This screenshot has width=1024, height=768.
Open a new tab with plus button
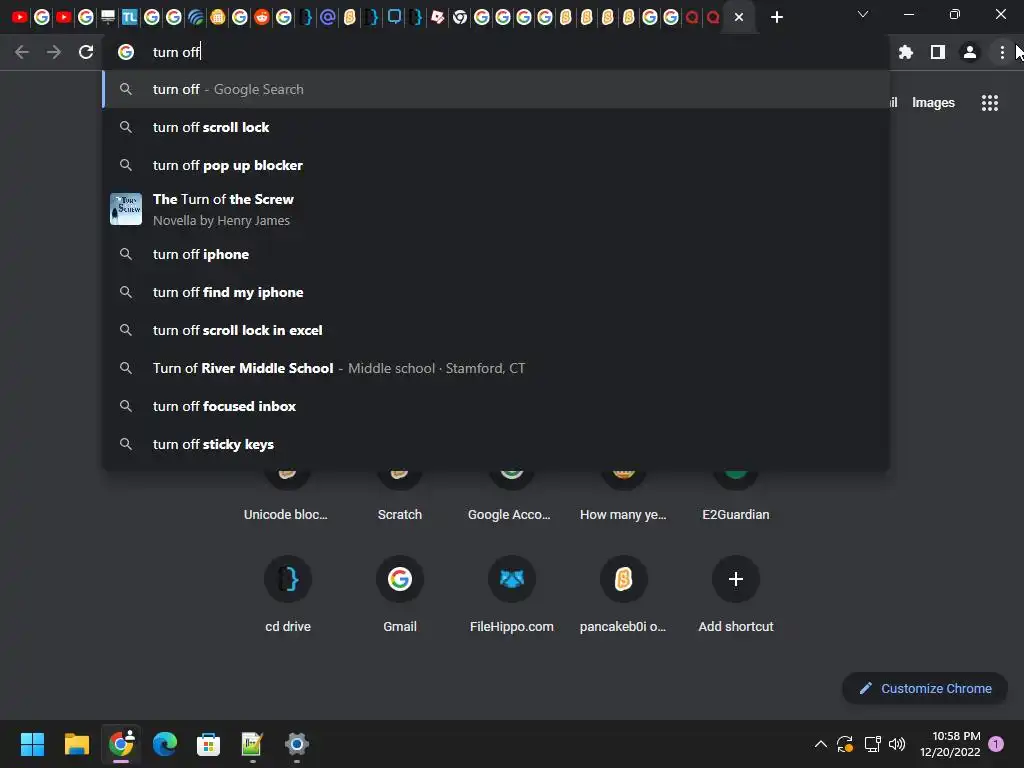click(x=776, y=17)
